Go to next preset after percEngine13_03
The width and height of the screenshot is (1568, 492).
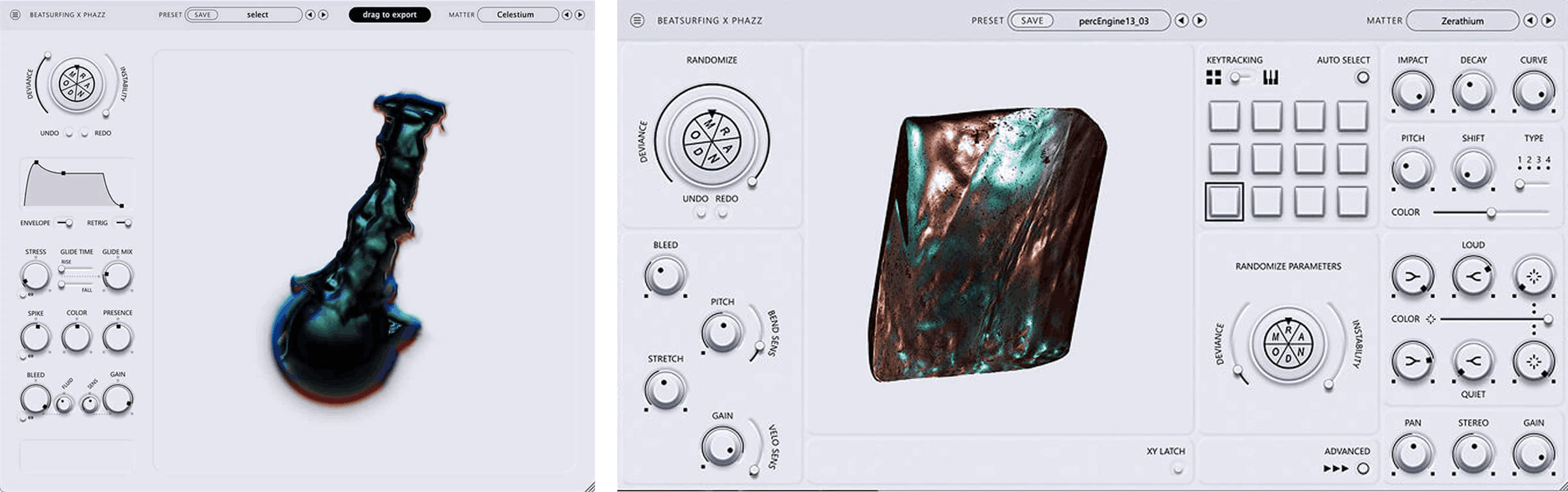pyautogui.click(x=1199, y=21)
